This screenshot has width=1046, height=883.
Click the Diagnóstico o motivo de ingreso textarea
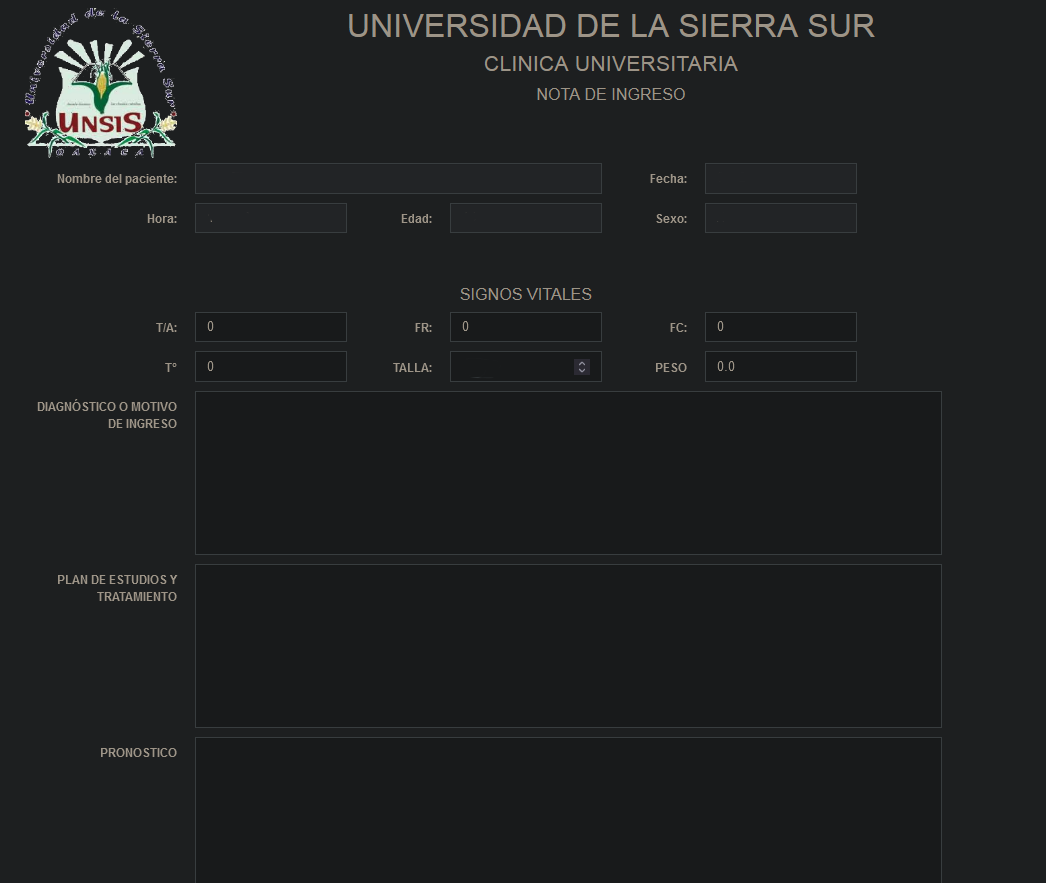tap(568, 473)
